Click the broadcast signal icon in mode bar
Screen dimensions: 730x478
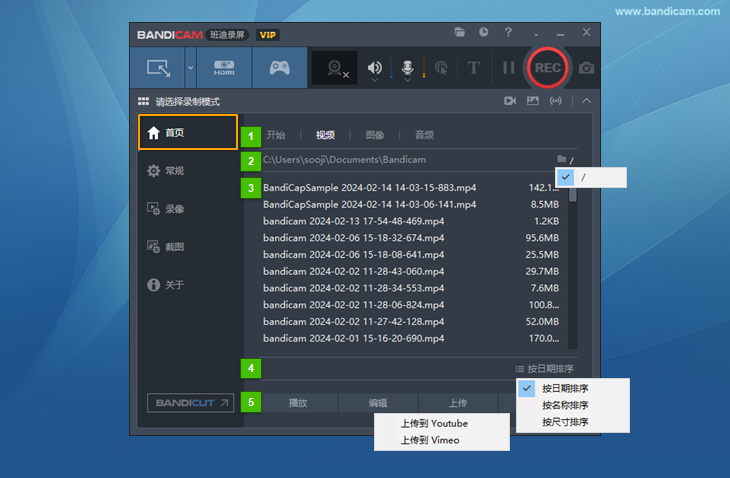point(555,101)
